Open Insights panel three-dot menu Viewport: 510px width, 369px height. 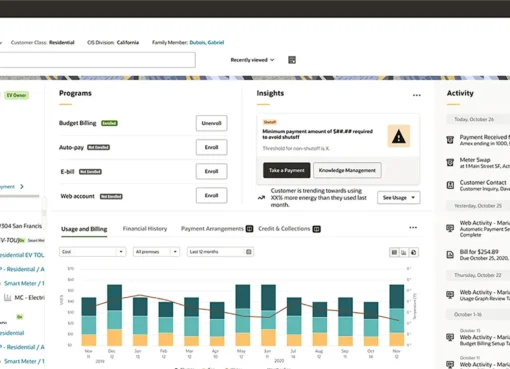(x=416, y=95)
